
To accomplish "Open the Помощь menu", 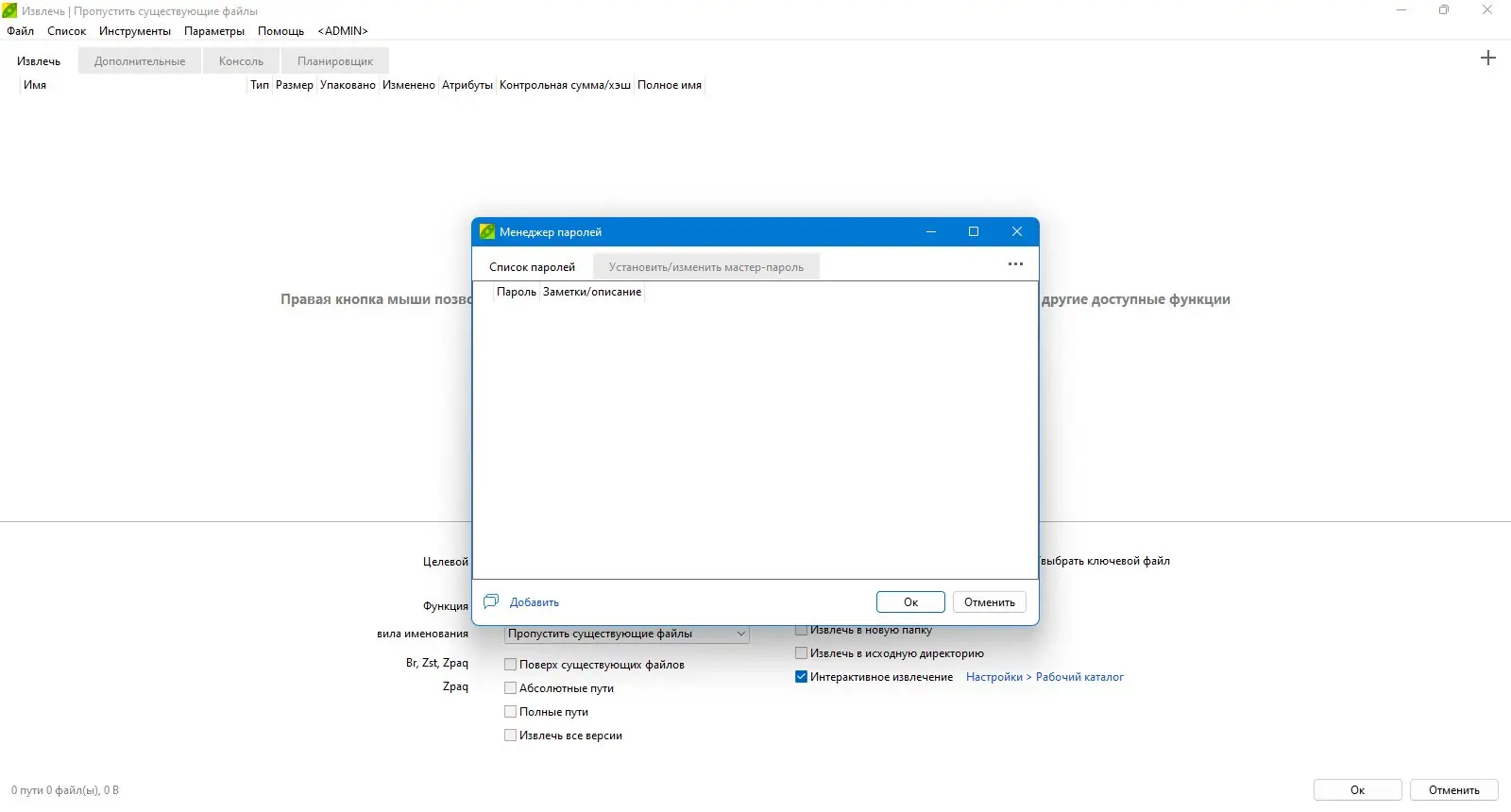I will pos(280,31).
